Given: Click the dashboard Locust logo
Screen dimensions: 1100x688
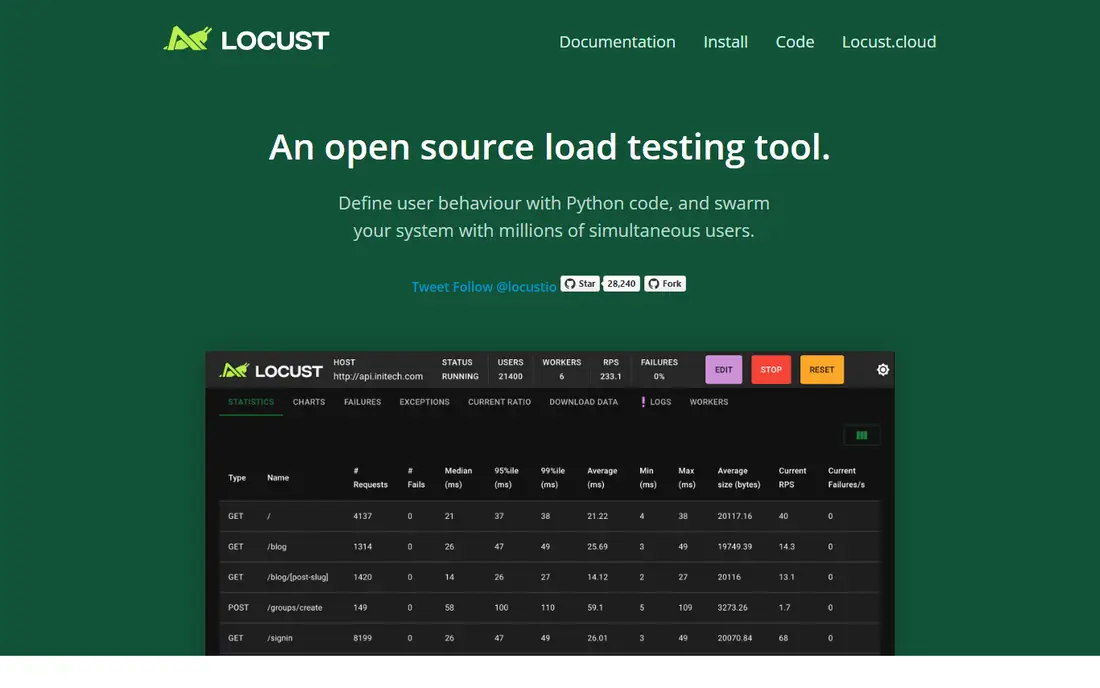Looking at the screenshot, I should 271,370.
